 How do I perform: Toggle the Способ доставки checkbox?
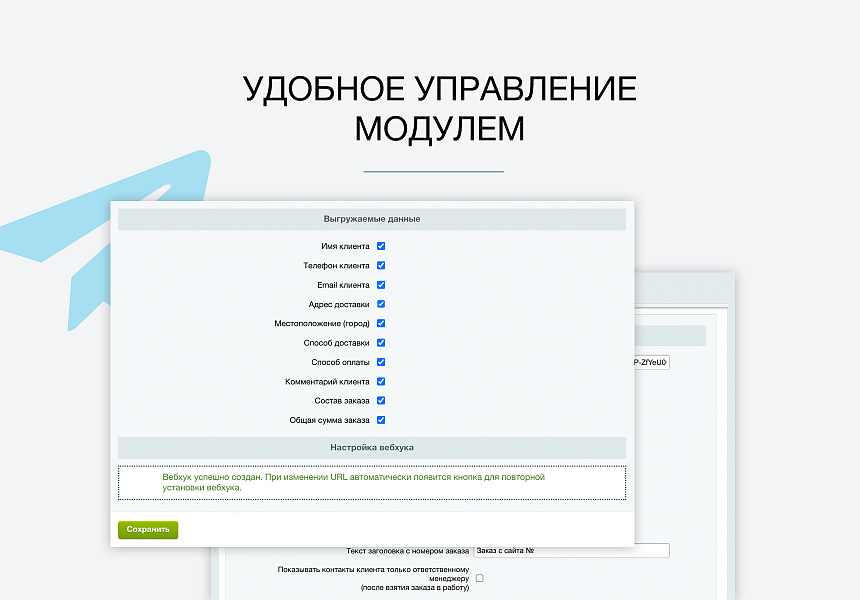click(x=380, y=342)
